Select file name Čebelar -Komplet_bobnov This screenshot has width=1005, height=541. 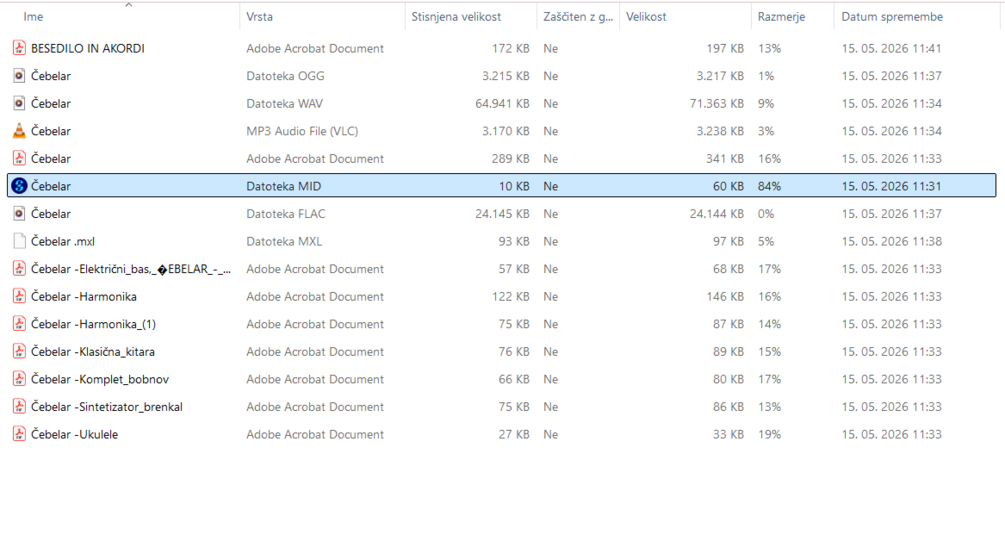click(100, 379)
